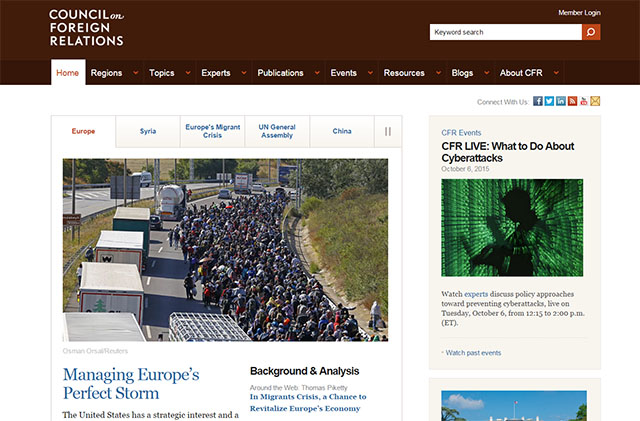Open the Experts nav item
This screenshot has width=640, height=421.
[x=216, y=73]
